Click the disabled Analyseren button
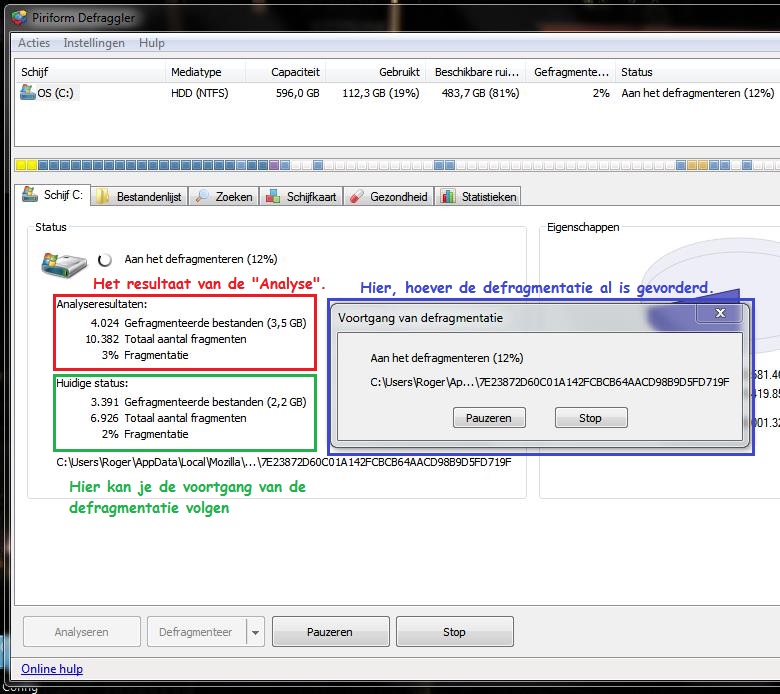780x694 pixels. 82,632
